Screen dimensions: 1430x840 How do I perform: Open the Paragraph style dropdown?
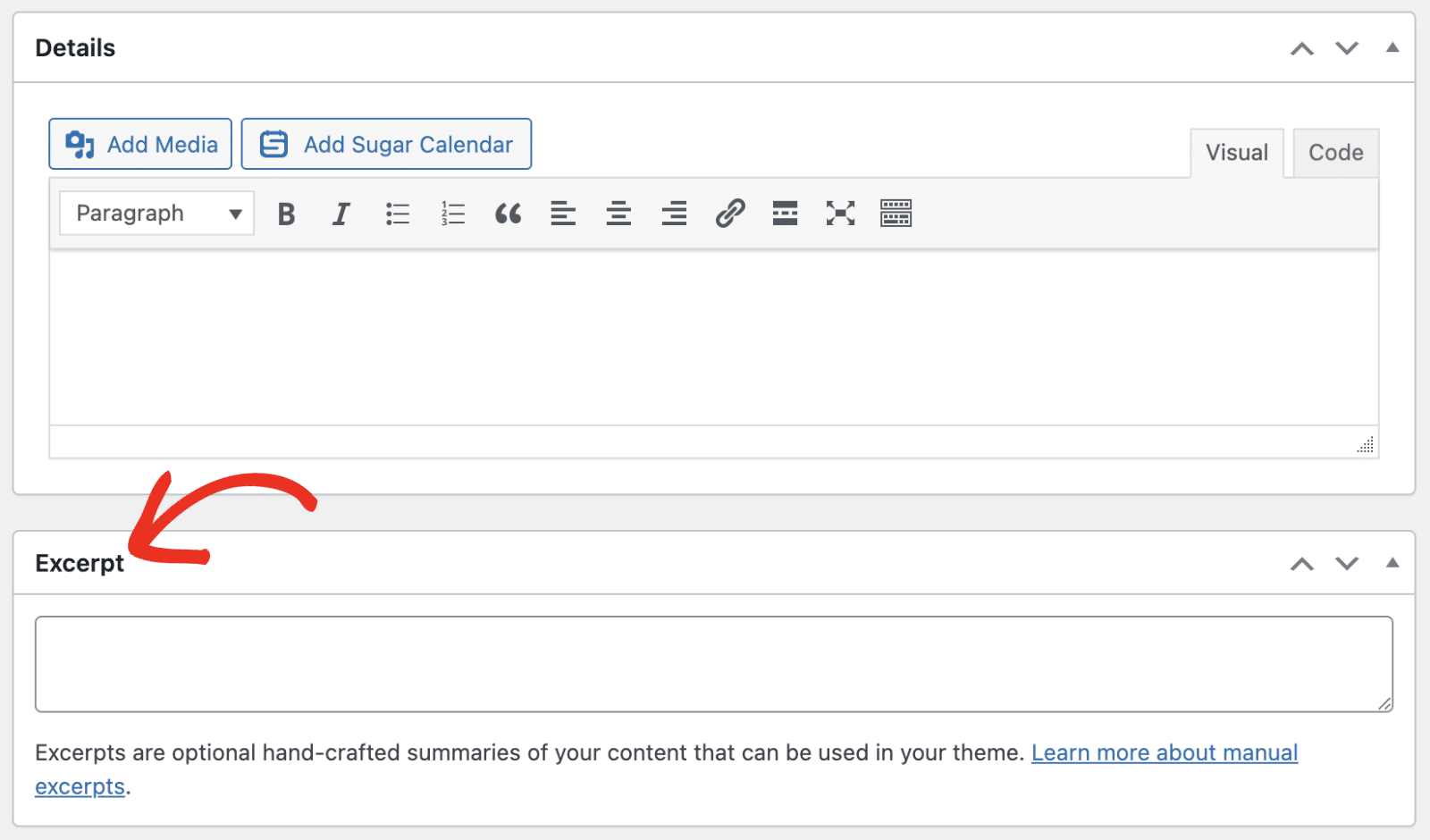pyautogui.click(x=156, y=213)
